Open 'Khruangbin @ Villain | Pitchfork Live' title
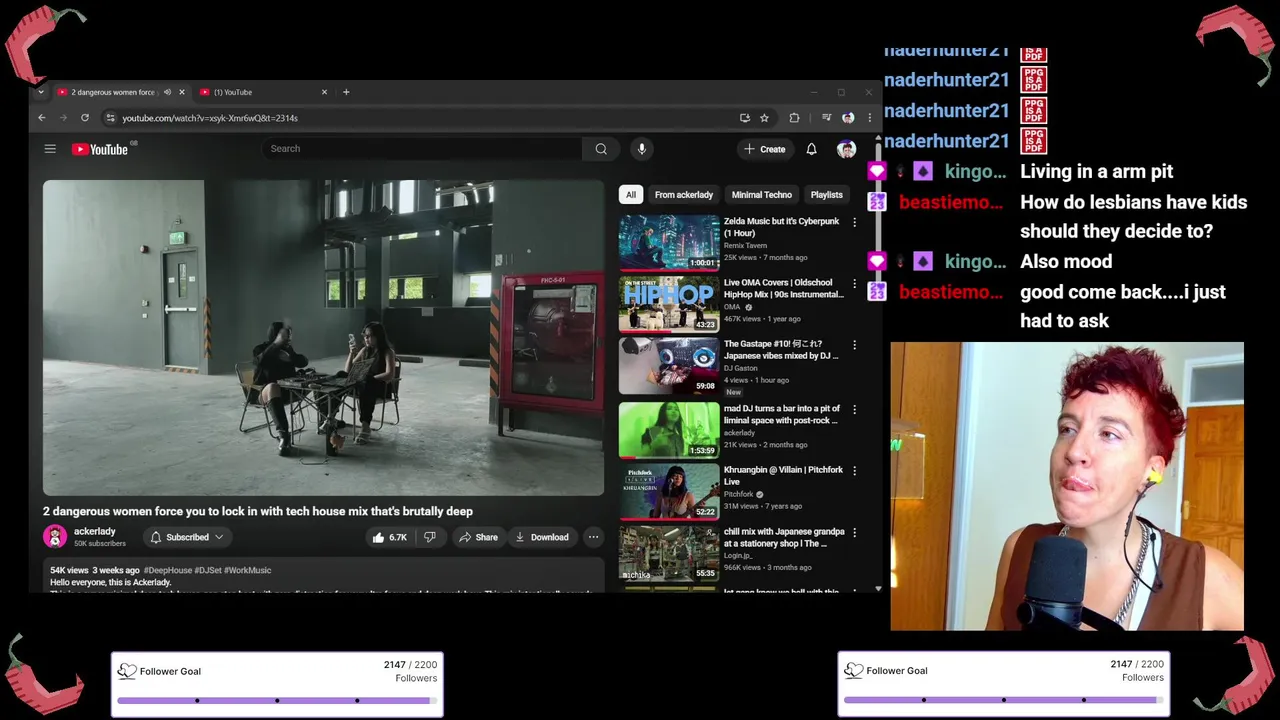 click(x=783, y=476)
